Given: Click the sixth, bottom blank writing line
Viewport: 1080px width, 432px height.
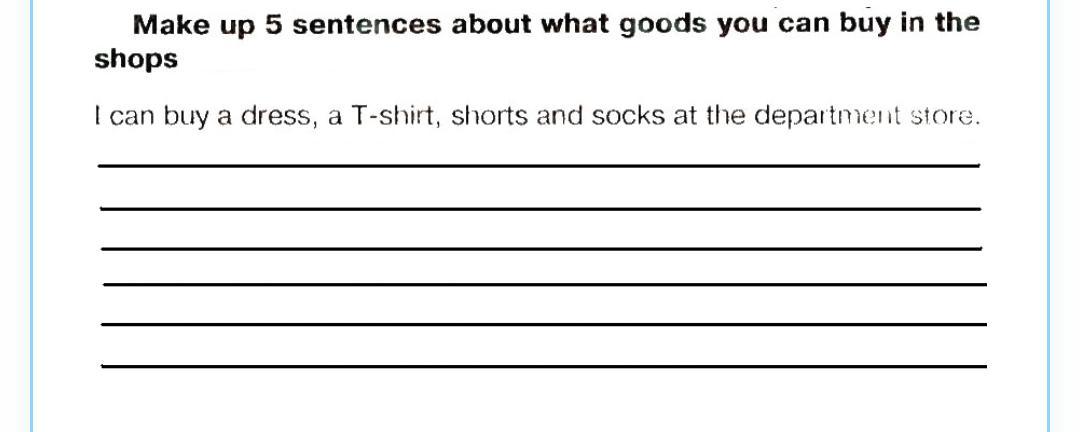Looking at the screenshot, I should pos(544,366).
